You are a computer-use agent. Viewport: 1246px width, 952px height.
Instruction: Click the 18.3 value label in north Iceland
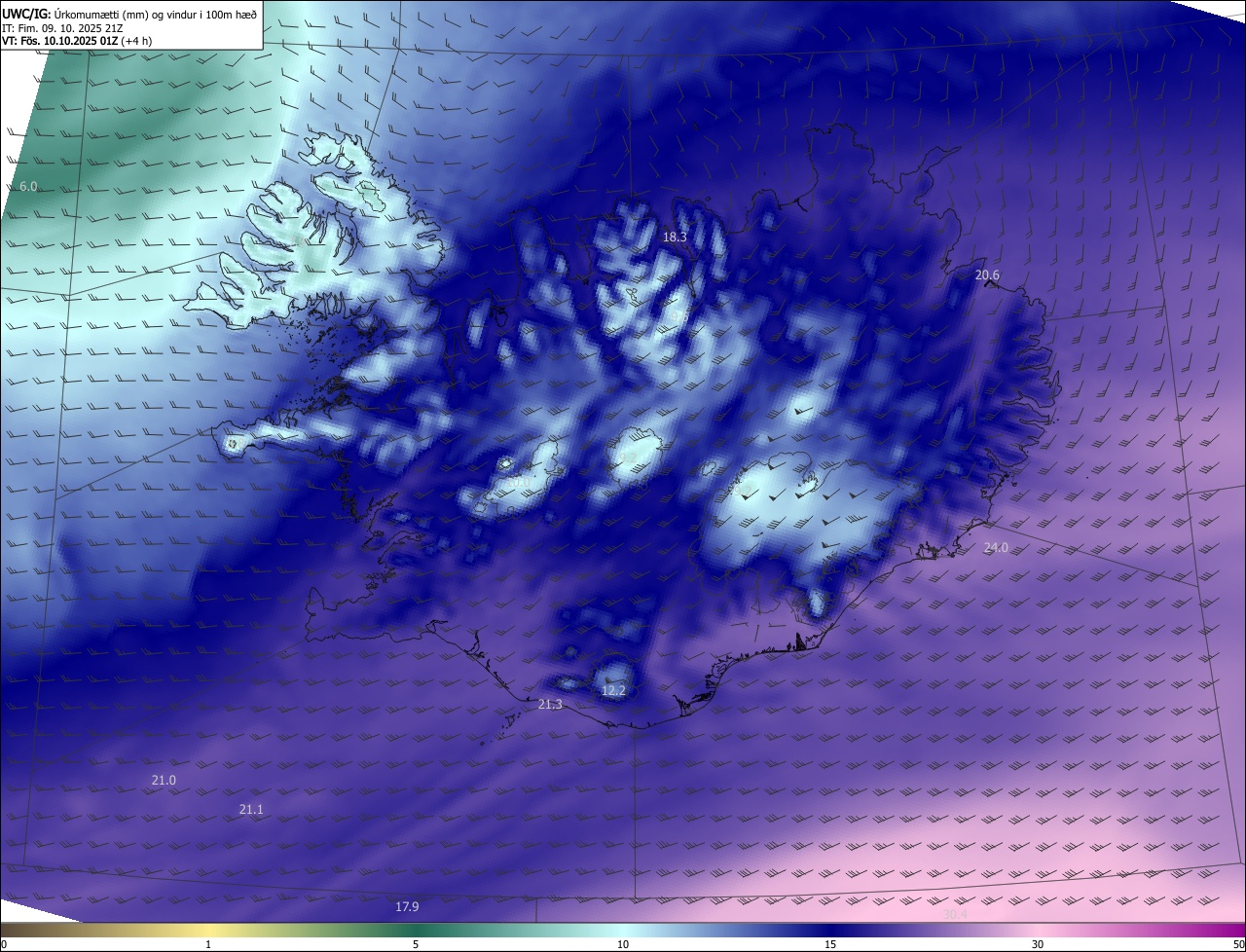click(x=675, y=237)
